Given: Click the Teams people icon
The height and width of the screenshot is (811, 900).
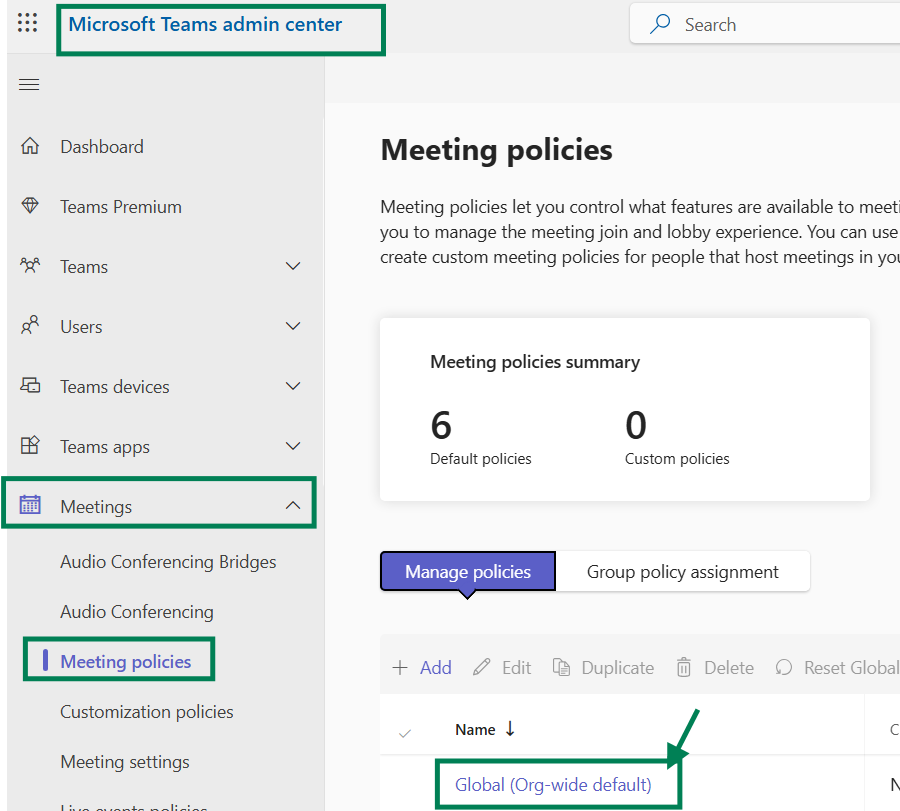Looking at the screenshot, I should point(30,266).
